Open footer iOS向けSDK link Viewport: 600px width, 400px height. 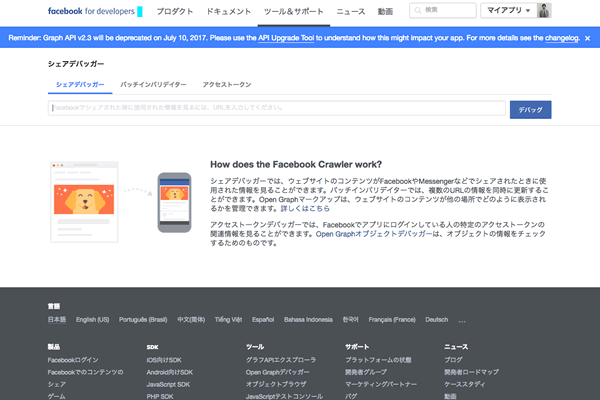[164, 360]
